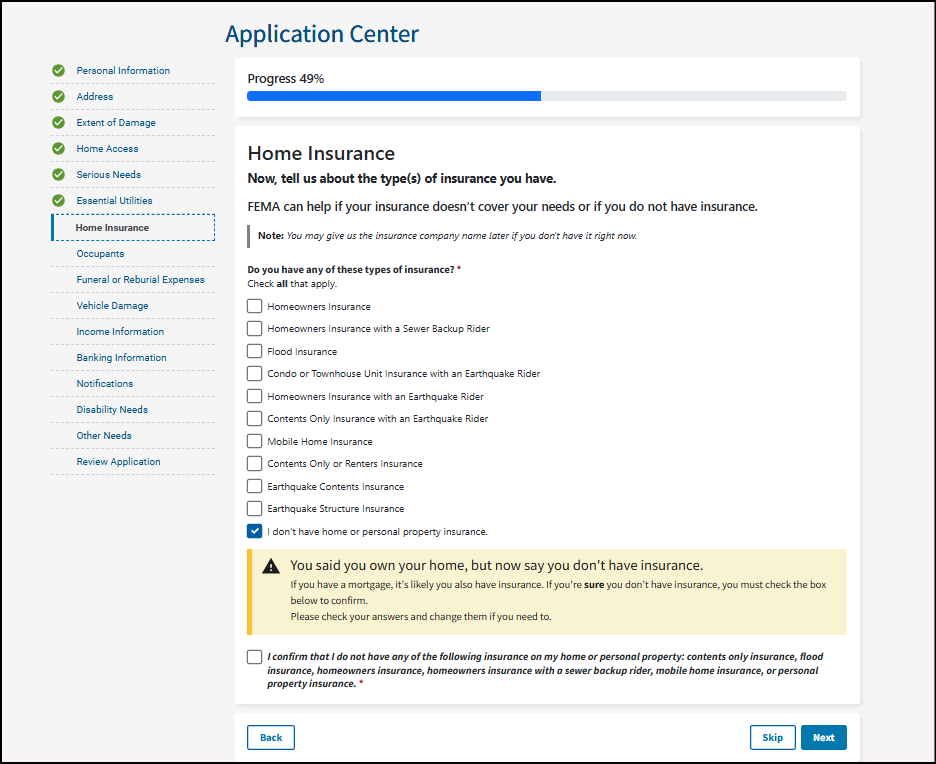
Task: Tick the confirmation checkbox for no insurance
Action: [255, 658]
